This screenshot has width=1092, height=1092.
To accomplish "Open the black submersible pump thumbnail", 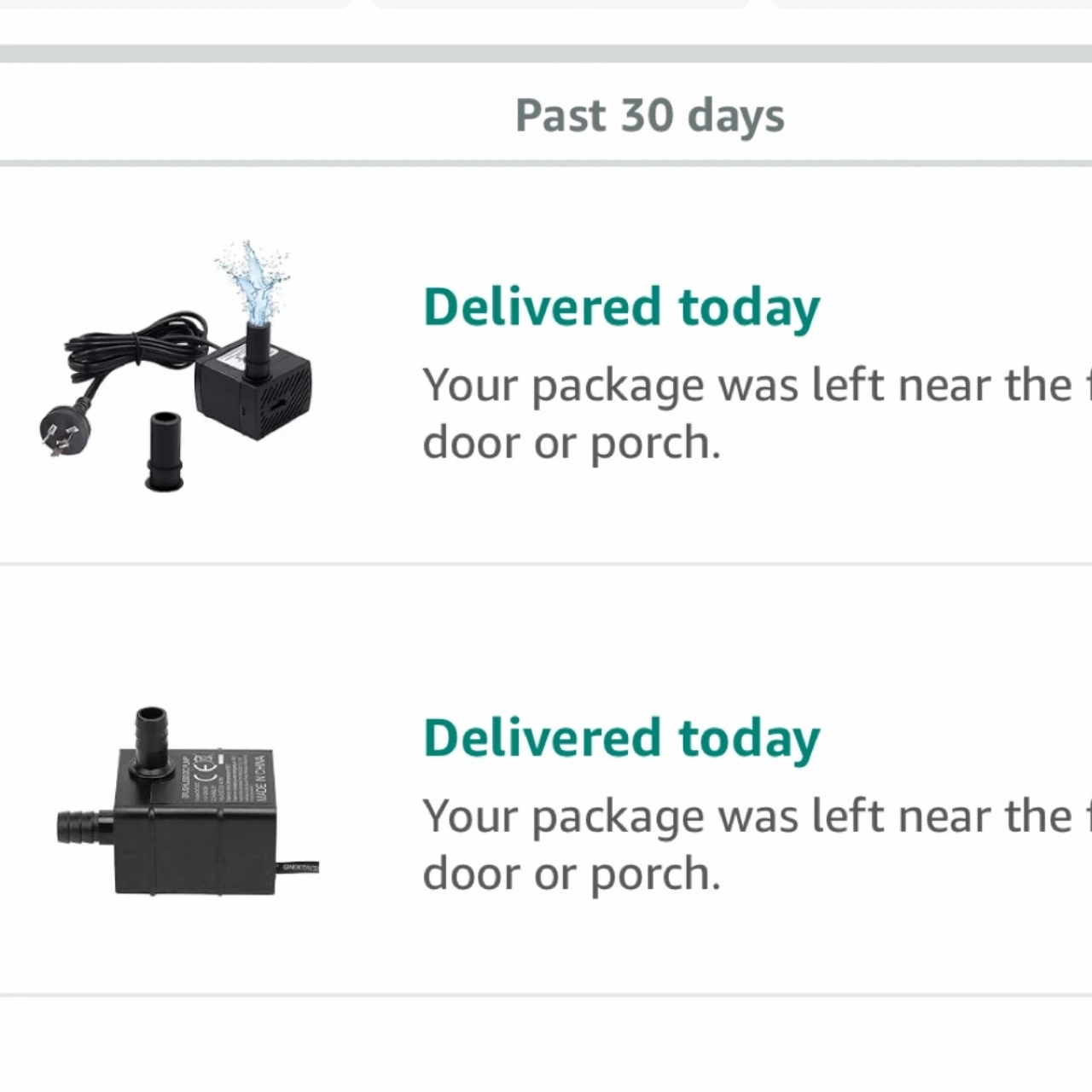I will tap(188, 801).
